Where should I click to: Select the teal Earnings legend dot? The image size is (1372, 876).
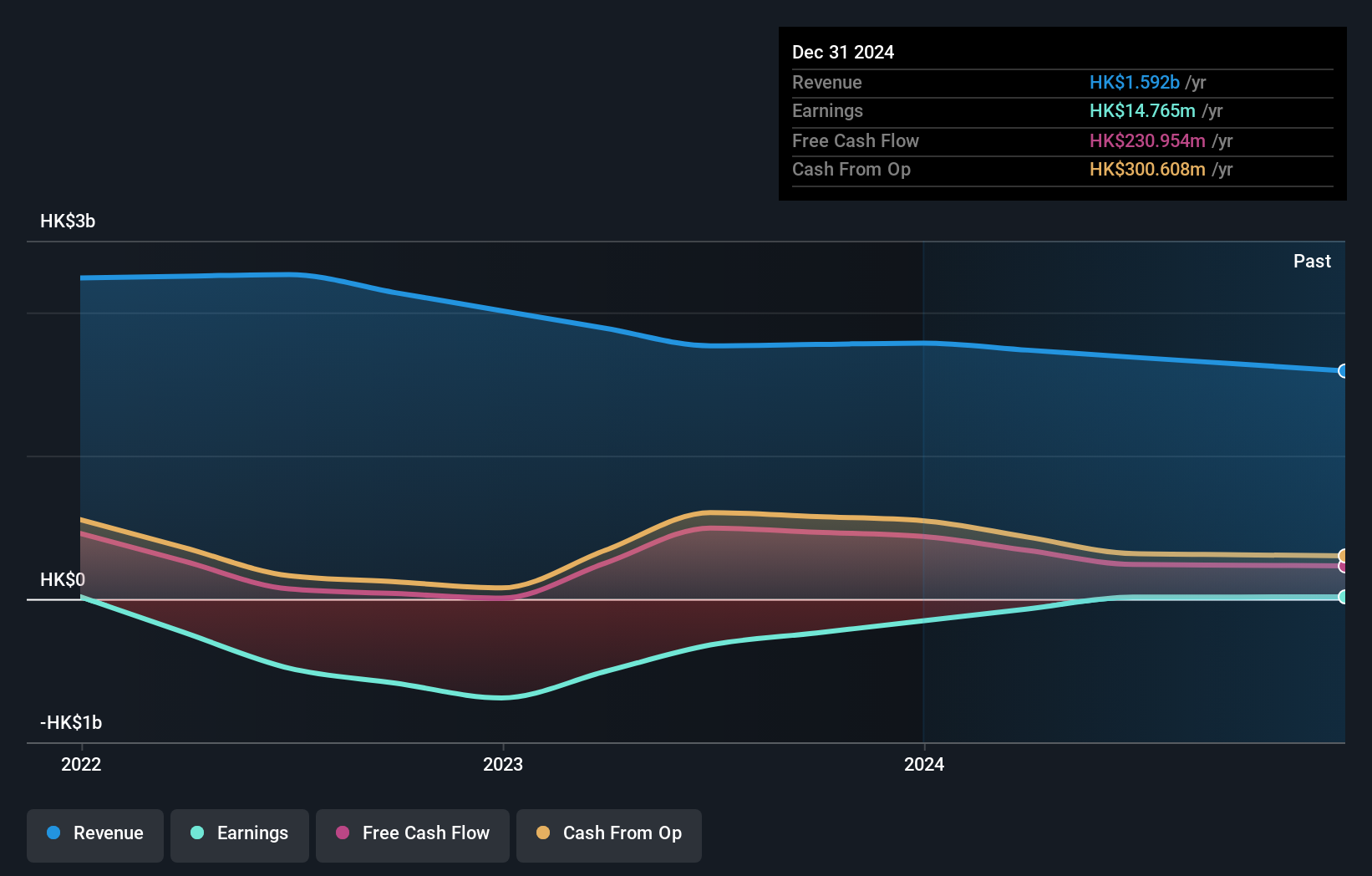tap(196, 833)
